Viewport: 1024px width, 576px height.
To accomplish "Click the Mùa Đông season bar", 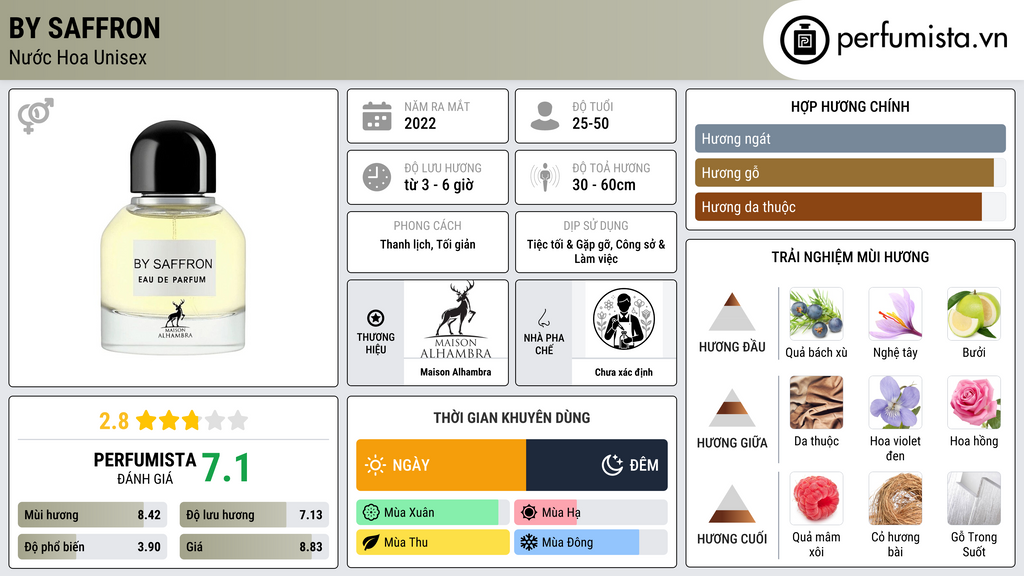I will click(591, 542).
